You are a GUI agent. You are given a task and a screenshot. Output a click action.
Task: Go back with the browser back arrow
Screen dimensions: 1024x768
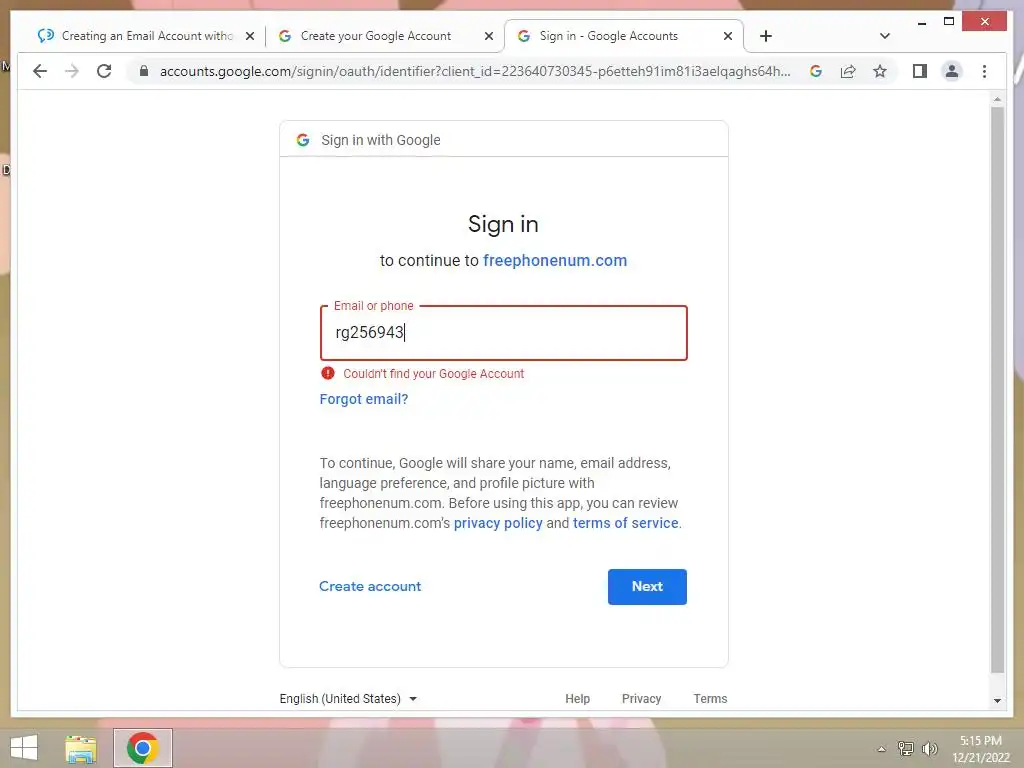point(40,71)
